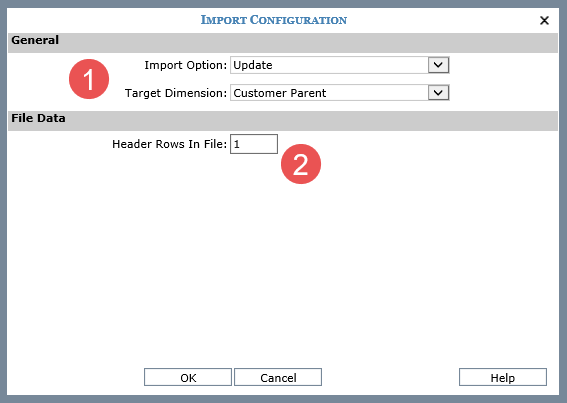Select the Customer Parent combo box

[x=340, y=93]
